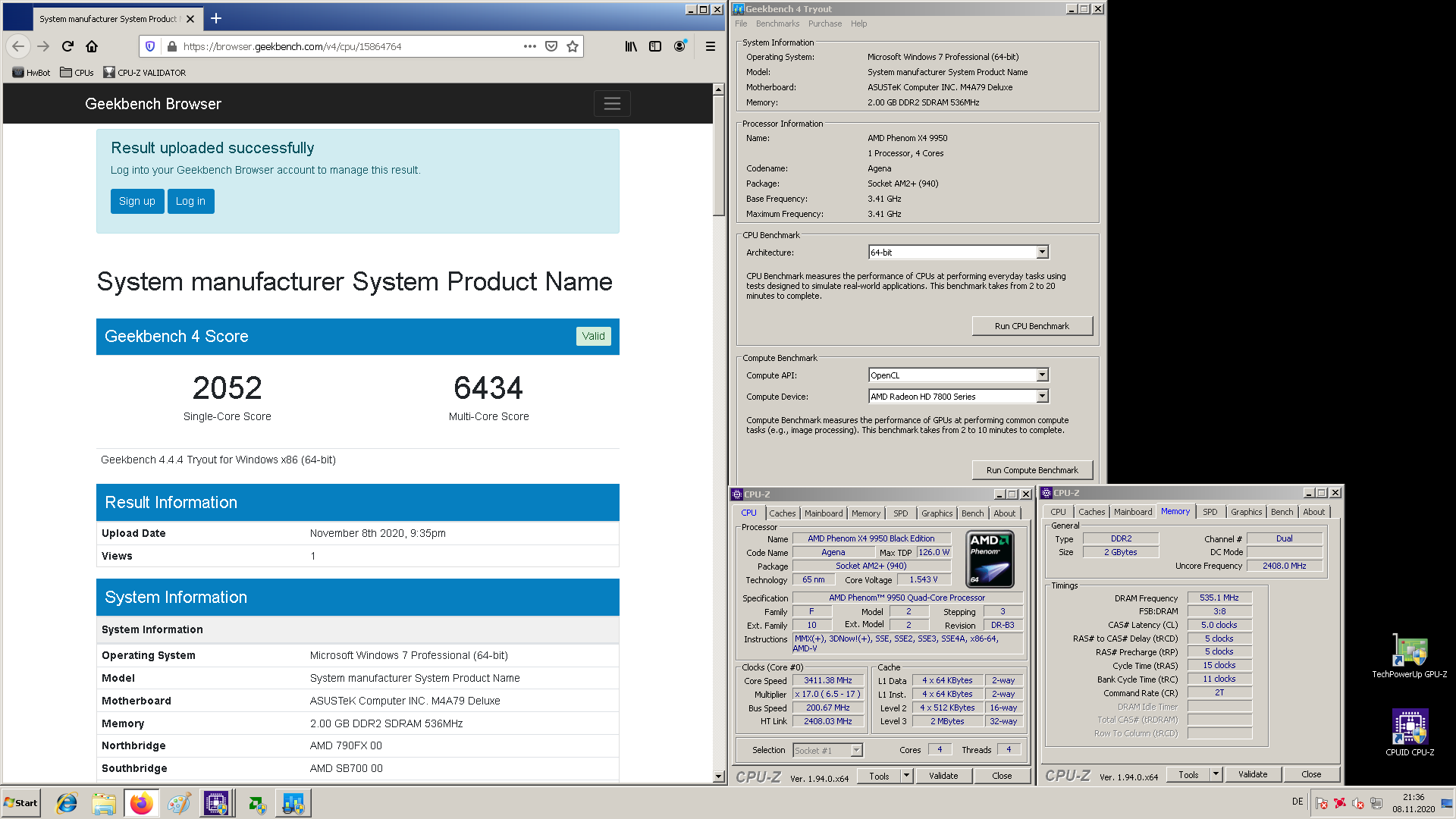The width and height of the screenshot is (1456, 819).
Task: Open SPD tab in left CPU-Z
Action: (x=900, y=513)
